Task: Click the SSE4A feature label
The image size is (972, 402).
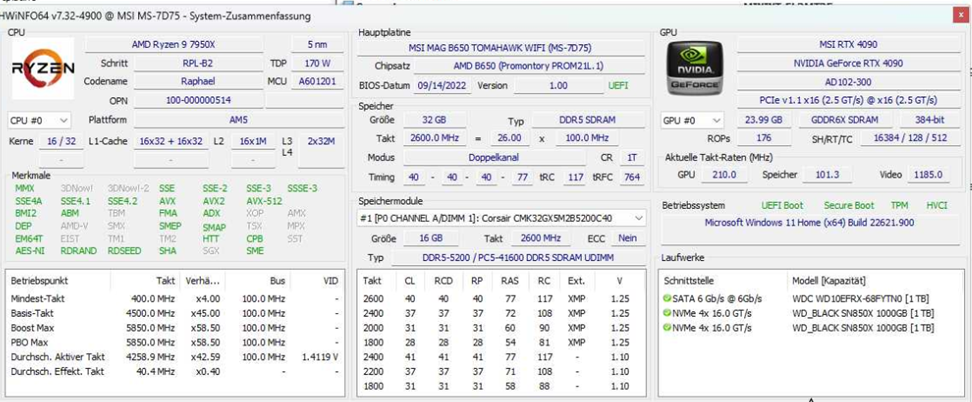Action: tap(29, 201)
